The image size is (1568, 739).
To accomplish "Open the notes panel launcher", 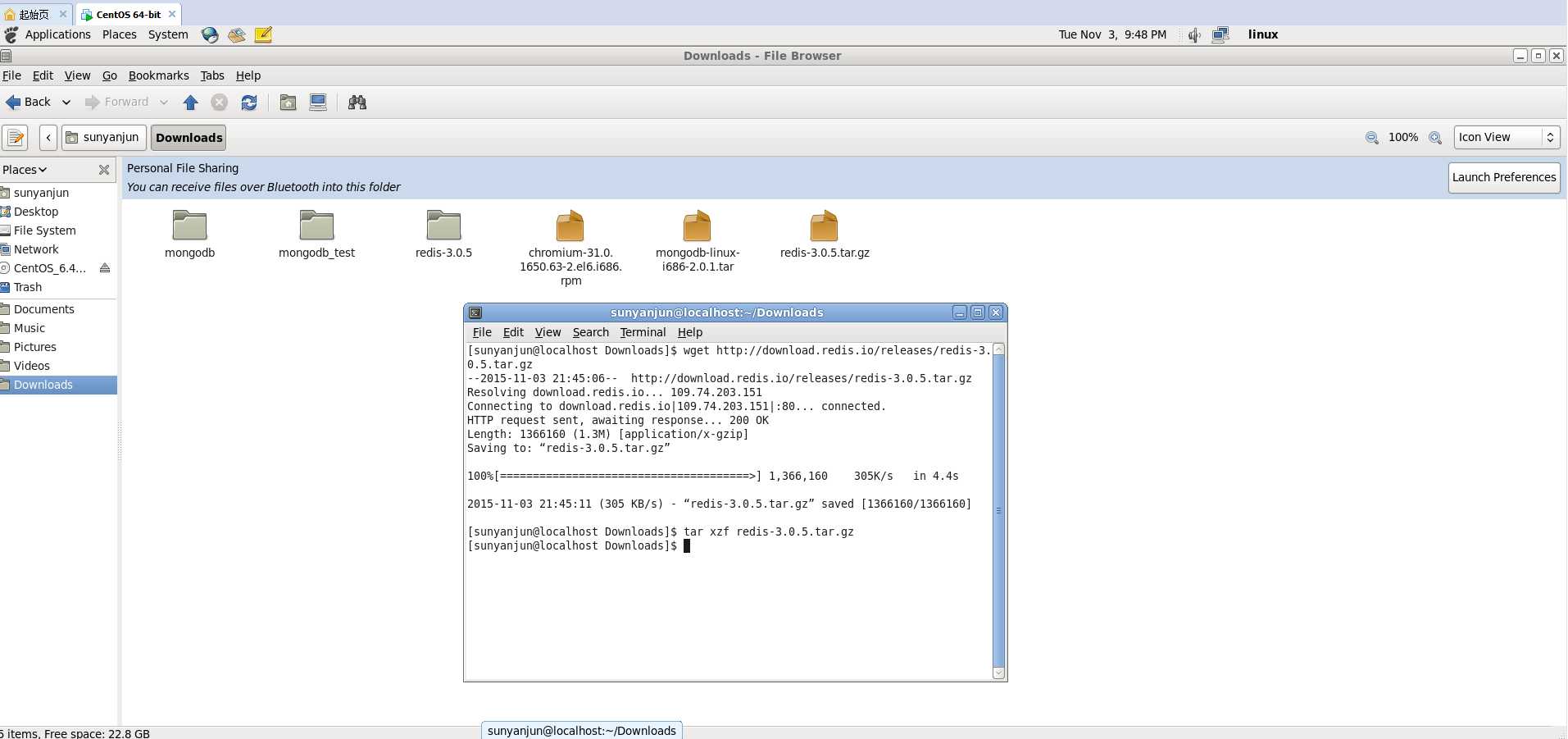I will (x=263, y=34).
